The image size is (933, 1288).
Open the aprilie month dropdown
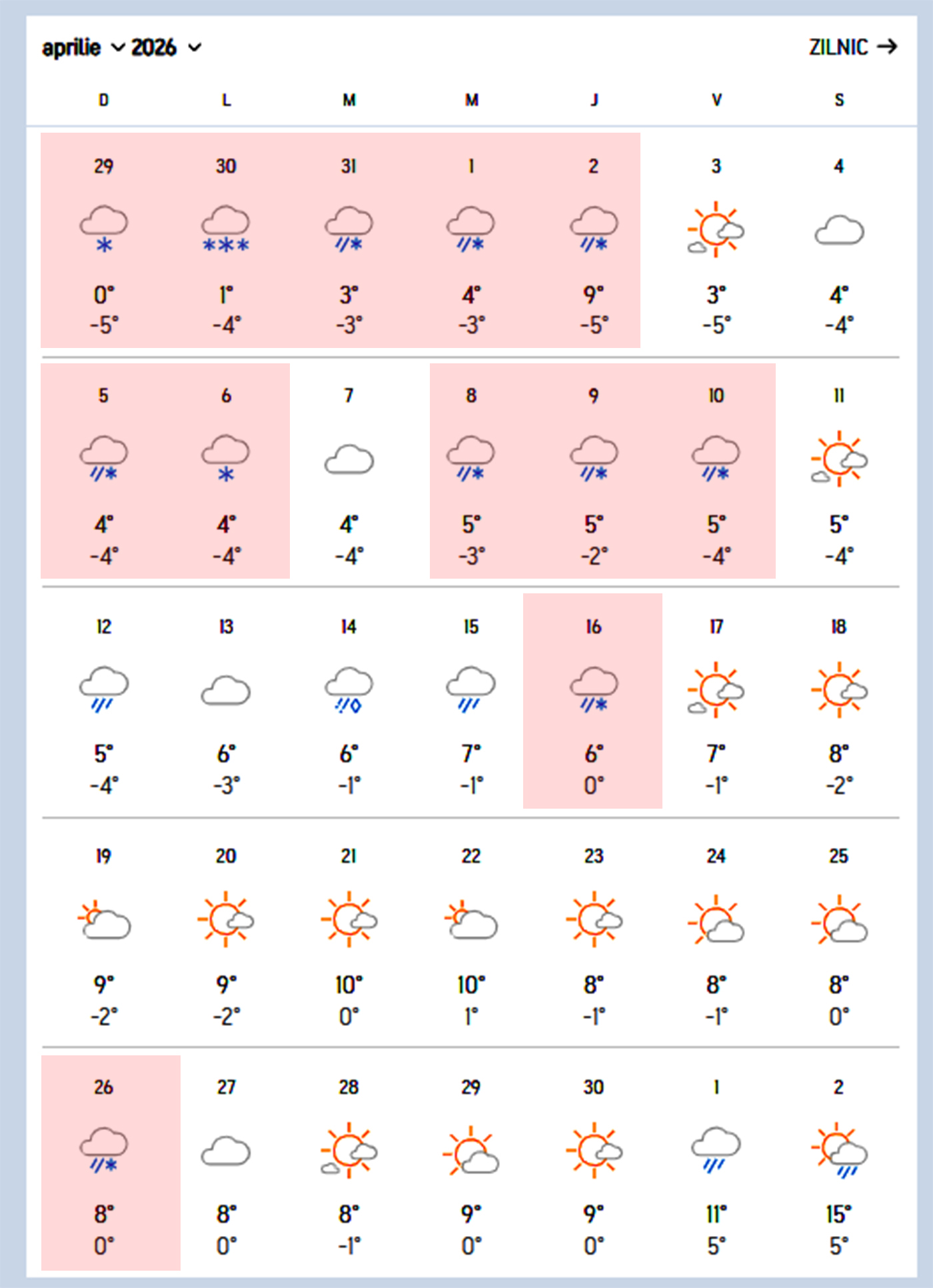point(82,48)
